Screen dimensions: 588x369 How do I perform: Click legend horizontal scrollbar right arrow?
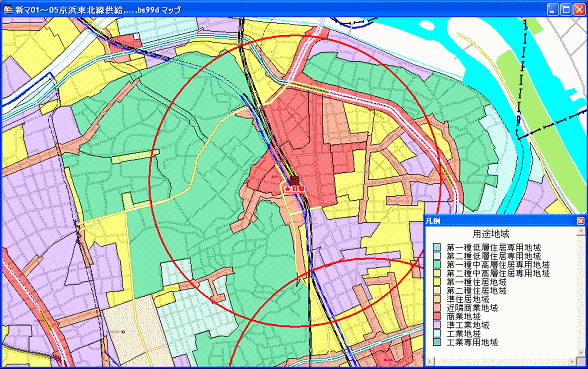[x=573, y=362]
